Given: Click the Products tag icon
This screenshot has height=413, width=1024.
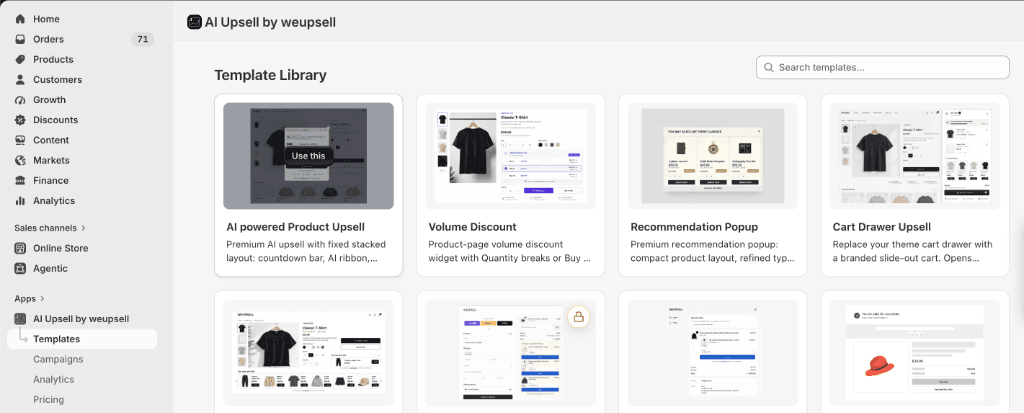Looking at the screenshot, I should pos(20,59).
